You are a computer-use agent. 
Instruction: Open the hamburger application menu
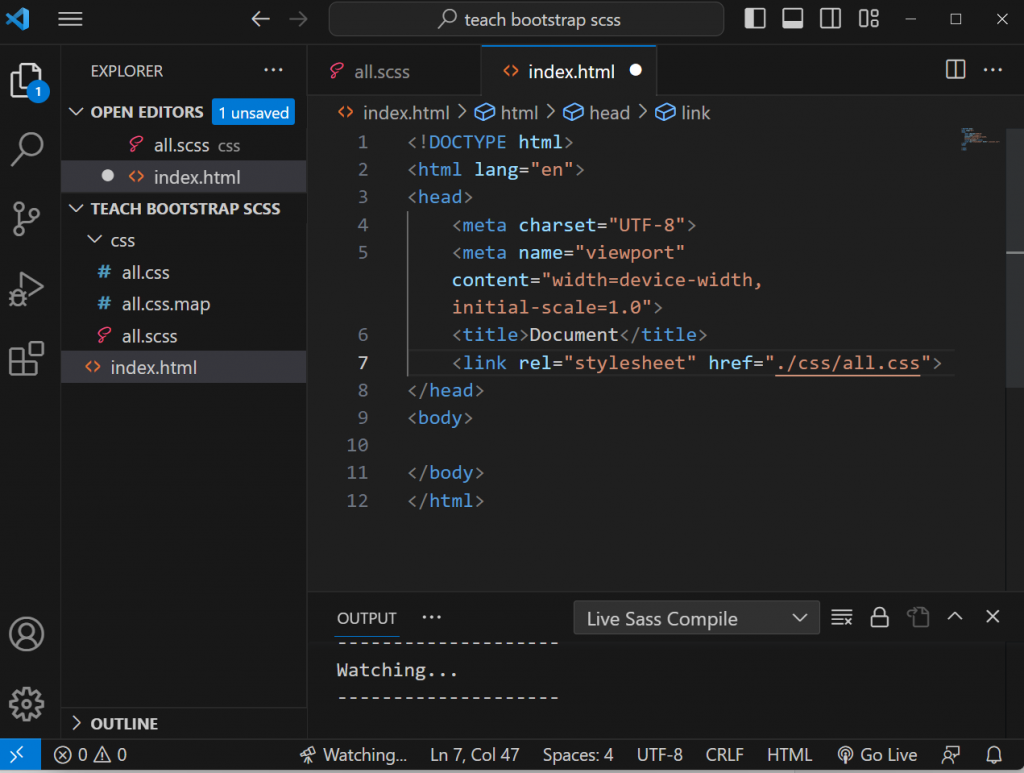point(70,19)
